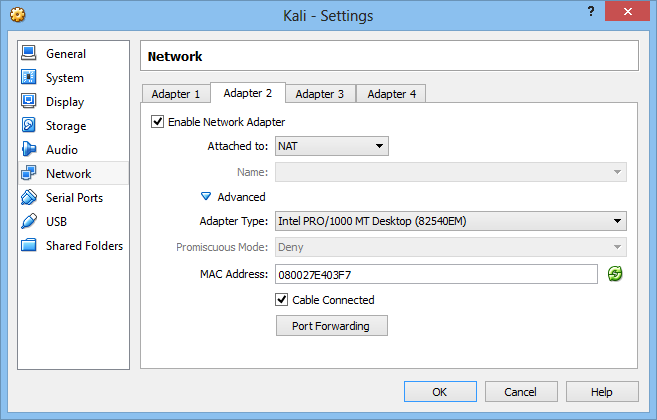Open the Attached to NAT dropdown
The width and height of the screenshot is (657, 420).
tap(331, 146)
